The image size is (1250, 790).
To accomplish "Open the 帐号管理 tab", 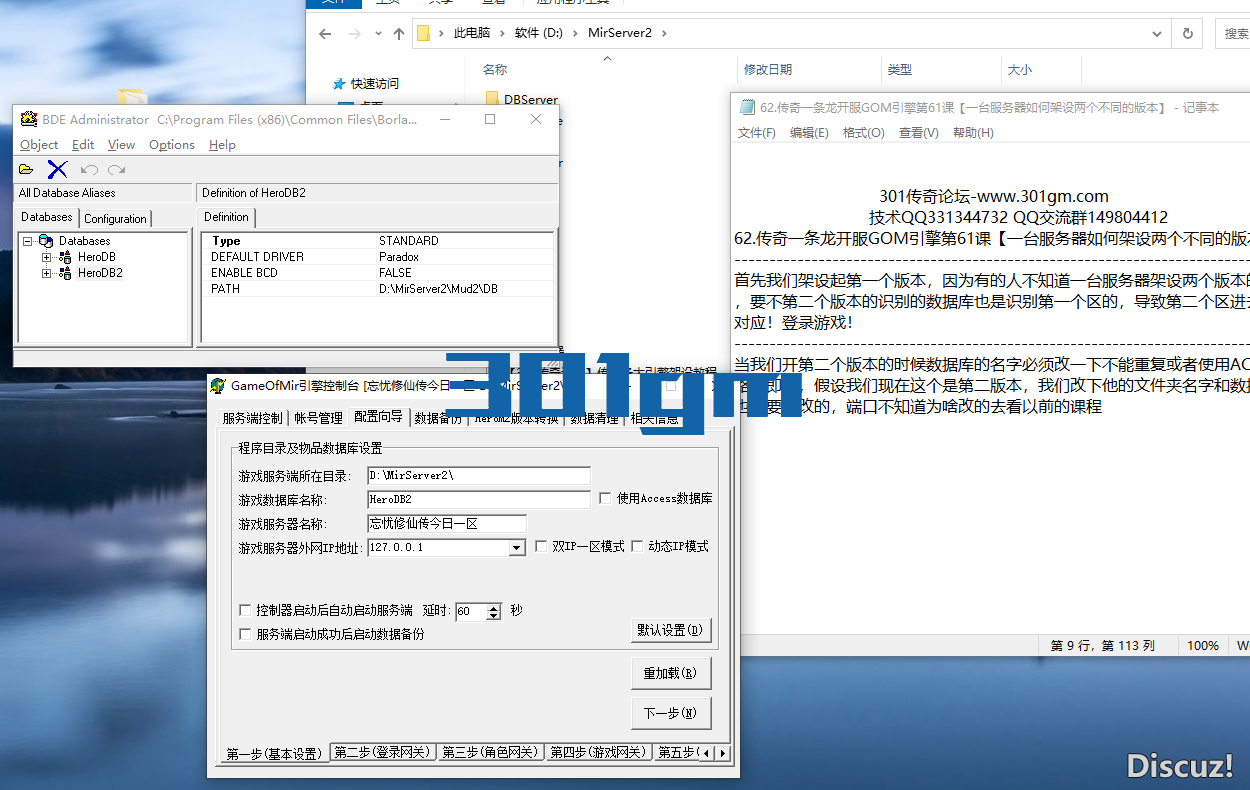I will [318, 418].
